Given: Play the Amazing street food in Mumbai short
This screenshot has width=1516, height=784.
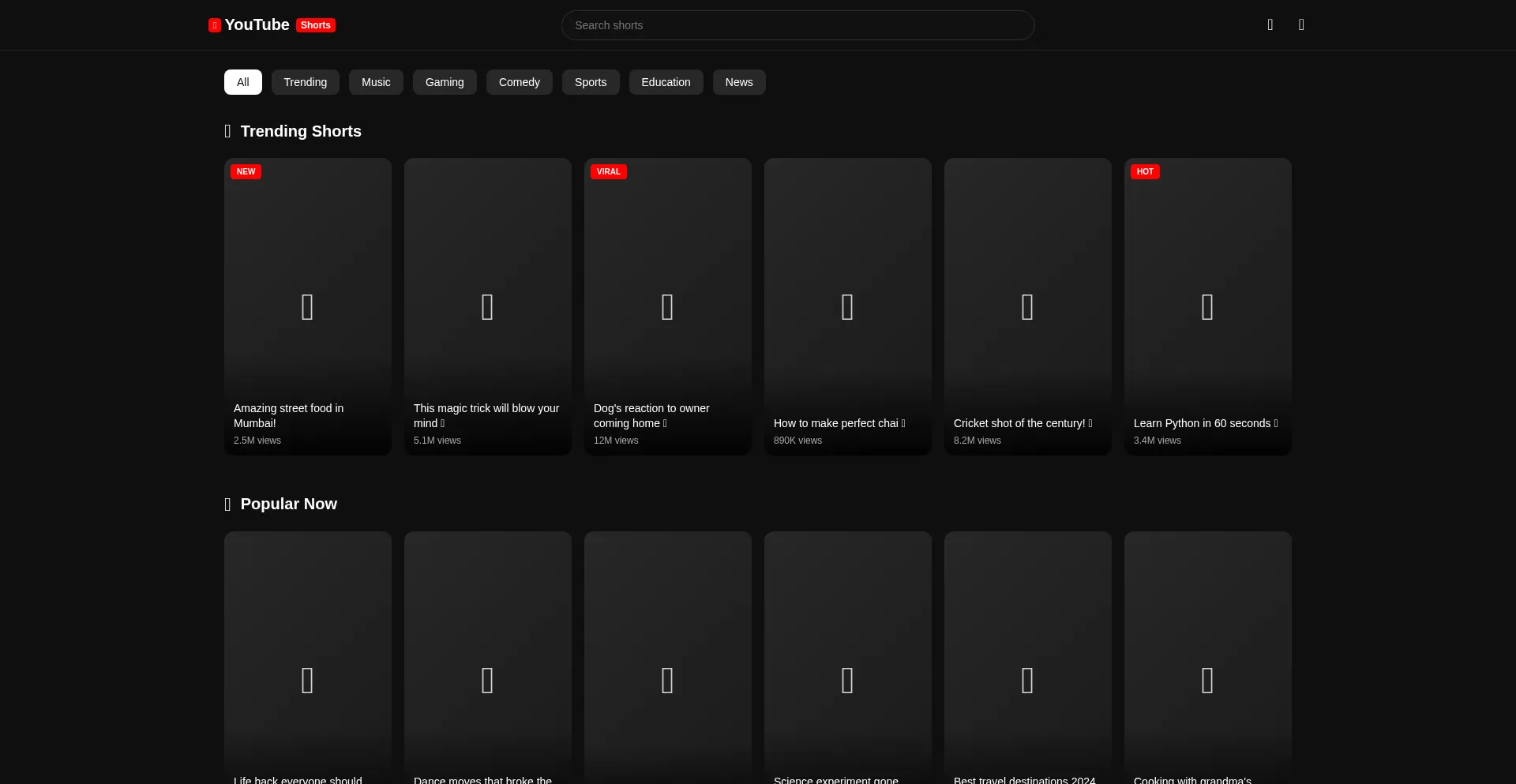Looking at the screenshot, I should pos(307,307).
